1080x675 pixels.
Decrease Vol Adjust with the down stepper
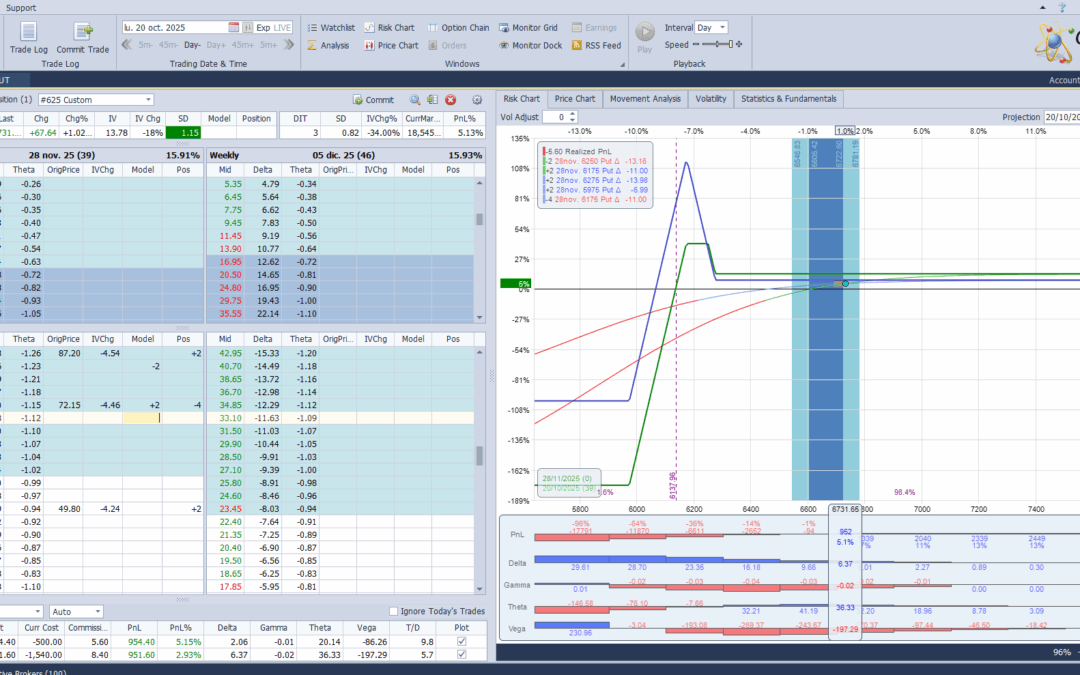pos(572,120)
